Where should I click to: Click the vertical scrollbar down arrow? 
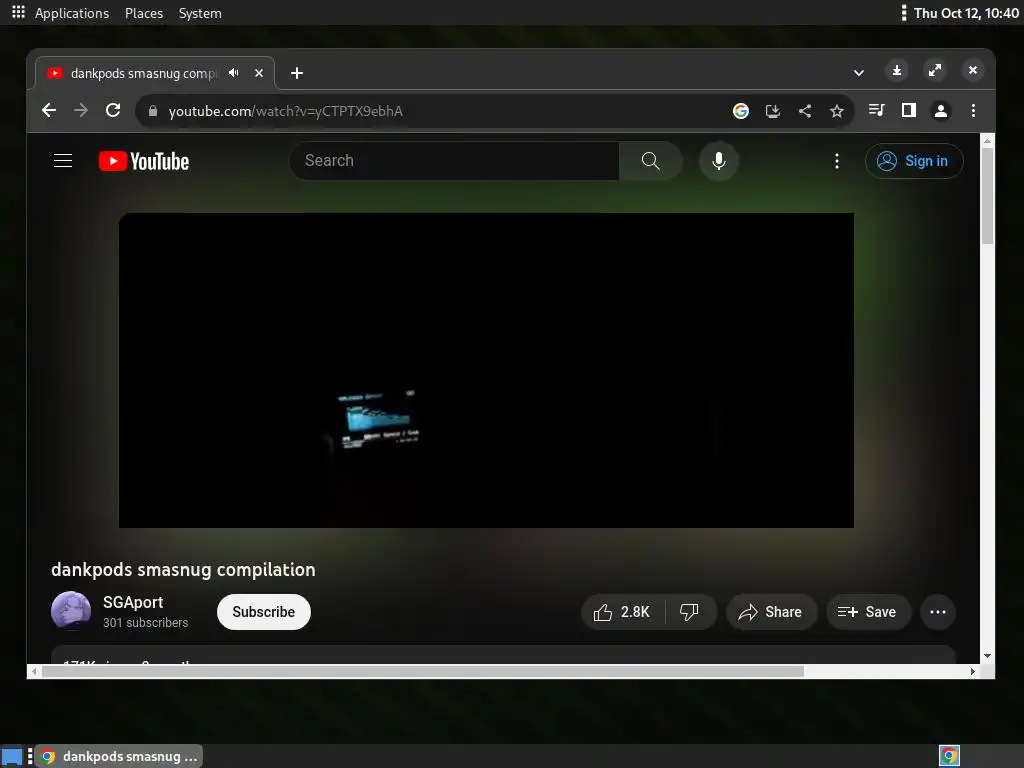click(x=987, y=656)
